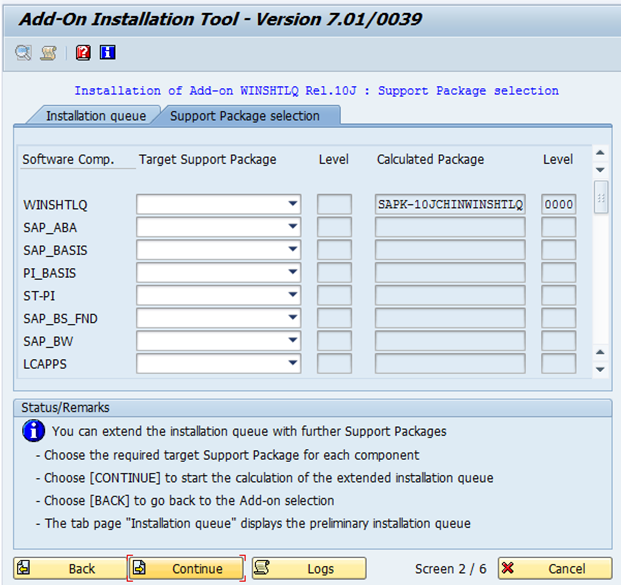Click the LCAPPS calculated package field
The width and height of the screenshot is (621, 585).
coord(450,364)
